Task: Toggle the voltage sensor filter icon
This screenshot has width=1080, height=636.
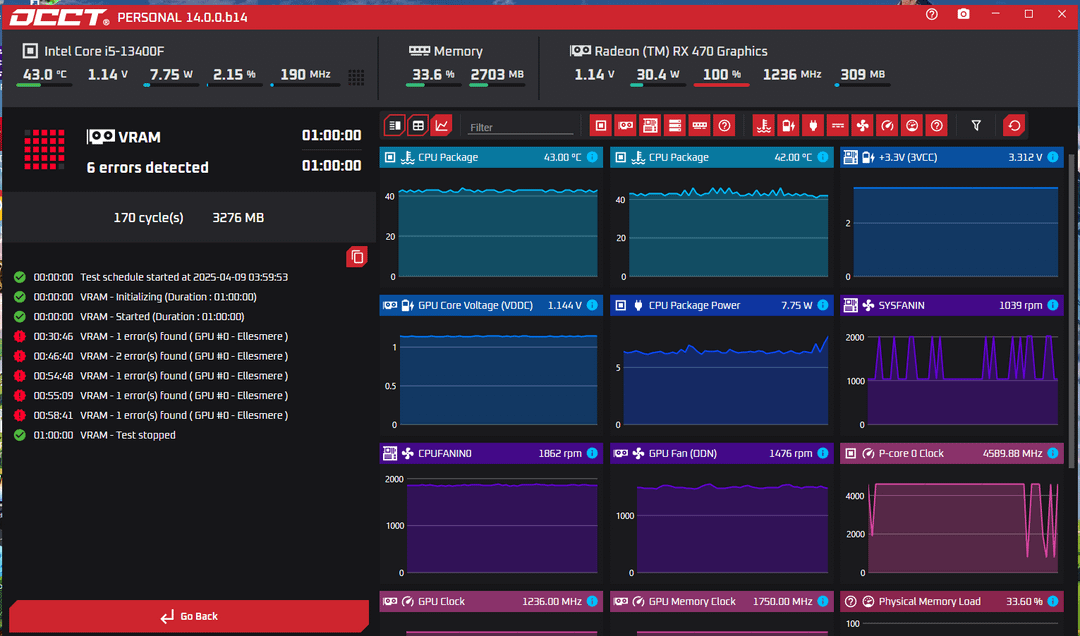Action: [x=788, y=125]
